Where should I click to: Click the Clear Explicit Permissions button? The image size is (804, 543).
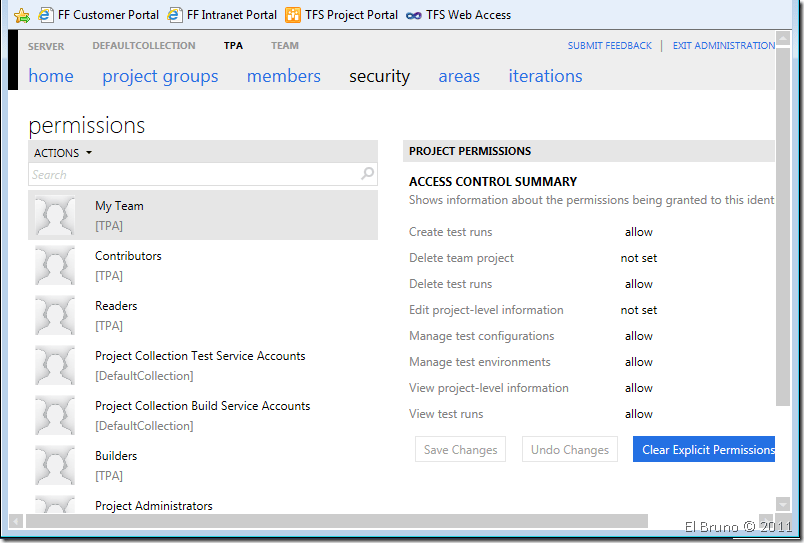(x=705, y=450)
